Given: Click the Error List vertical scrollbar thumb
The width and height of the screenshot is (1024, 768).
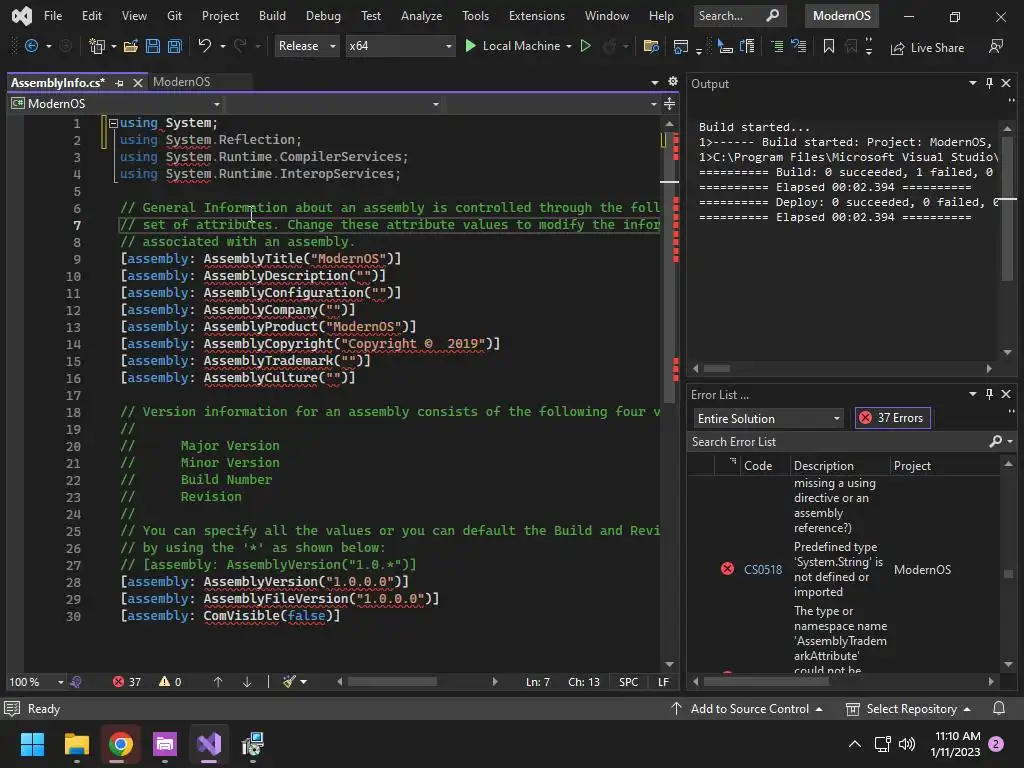Looking at the screenshot, I should pos(1008,574).
